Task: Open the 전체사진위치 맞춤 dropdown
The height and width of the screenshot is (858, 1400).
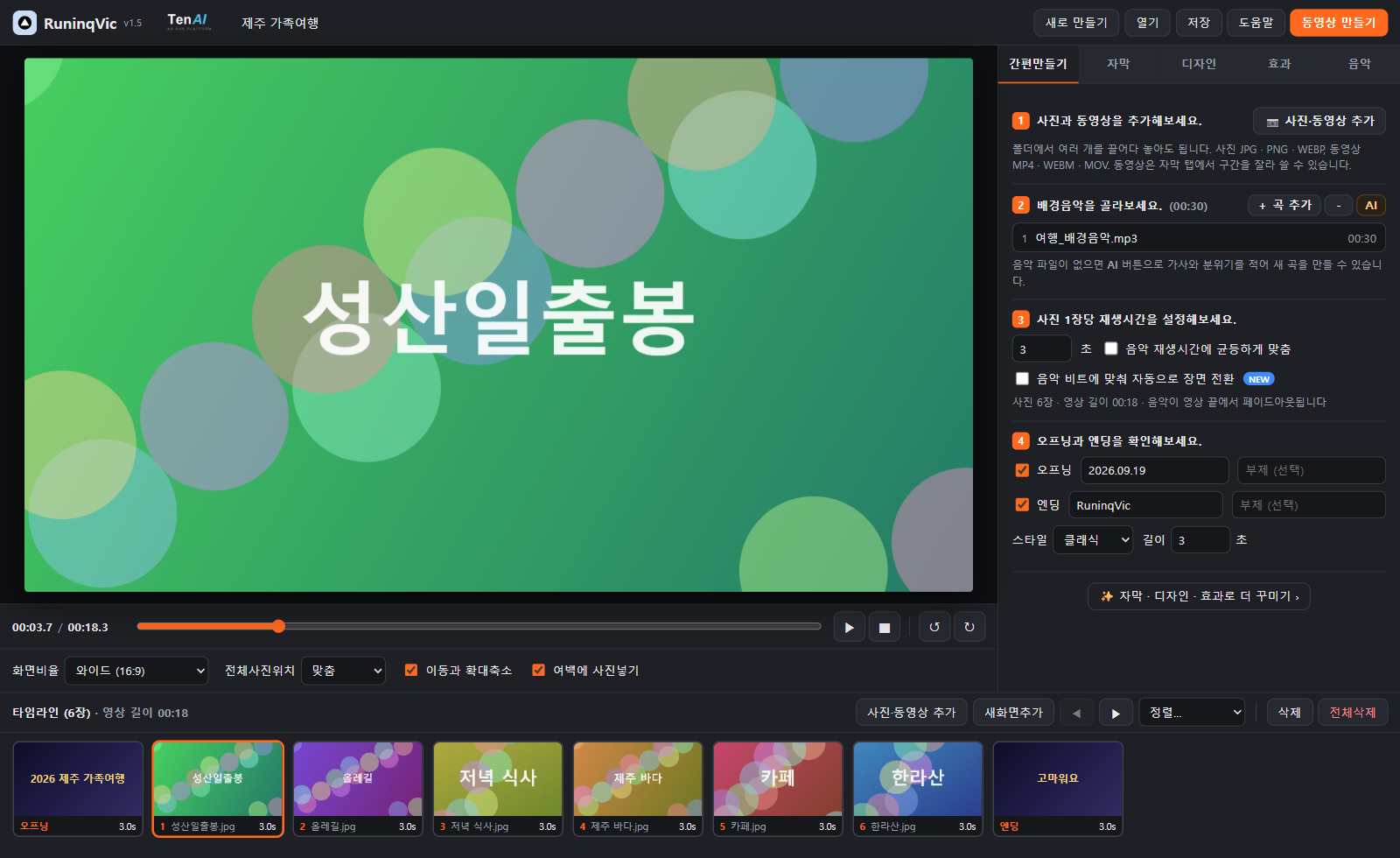Action: (344, 671)
